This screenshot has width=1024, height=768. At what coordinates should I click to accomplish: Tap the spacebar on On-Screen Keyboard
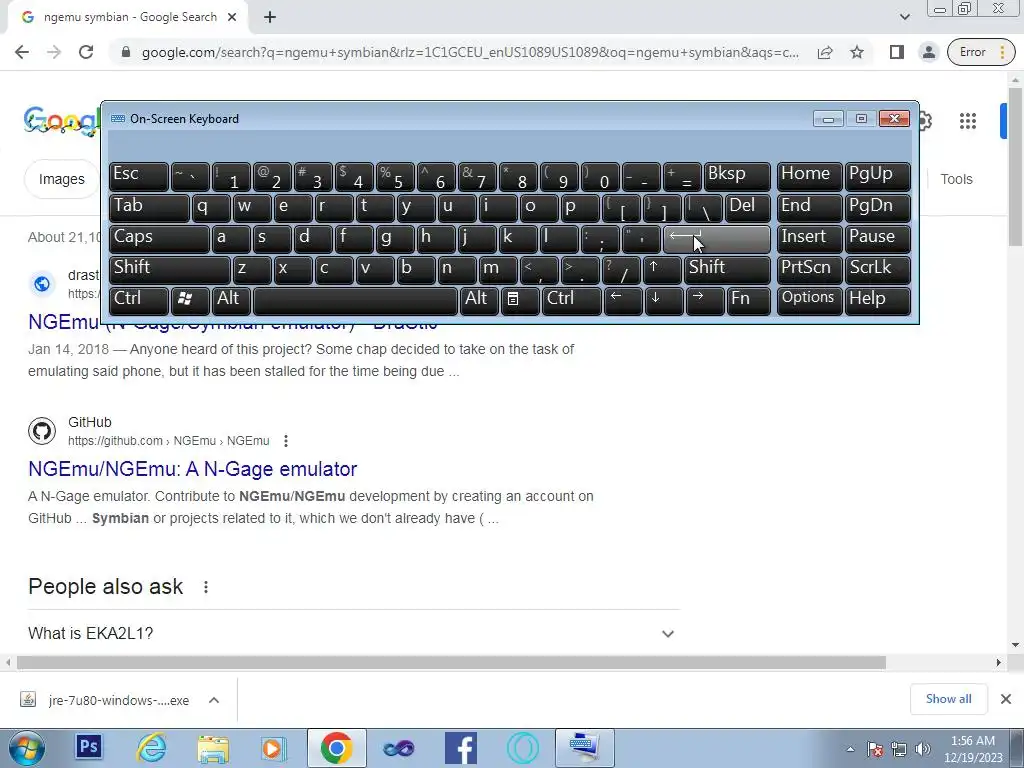[355, 301]
